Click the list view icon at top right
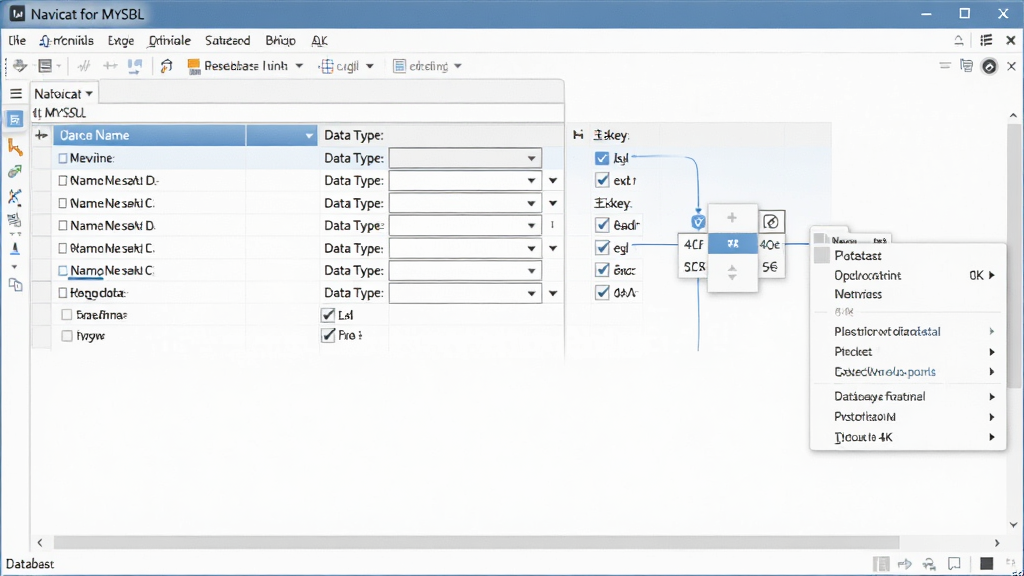Viewport: 1024px width, 576px height. (x=986, y=40)
